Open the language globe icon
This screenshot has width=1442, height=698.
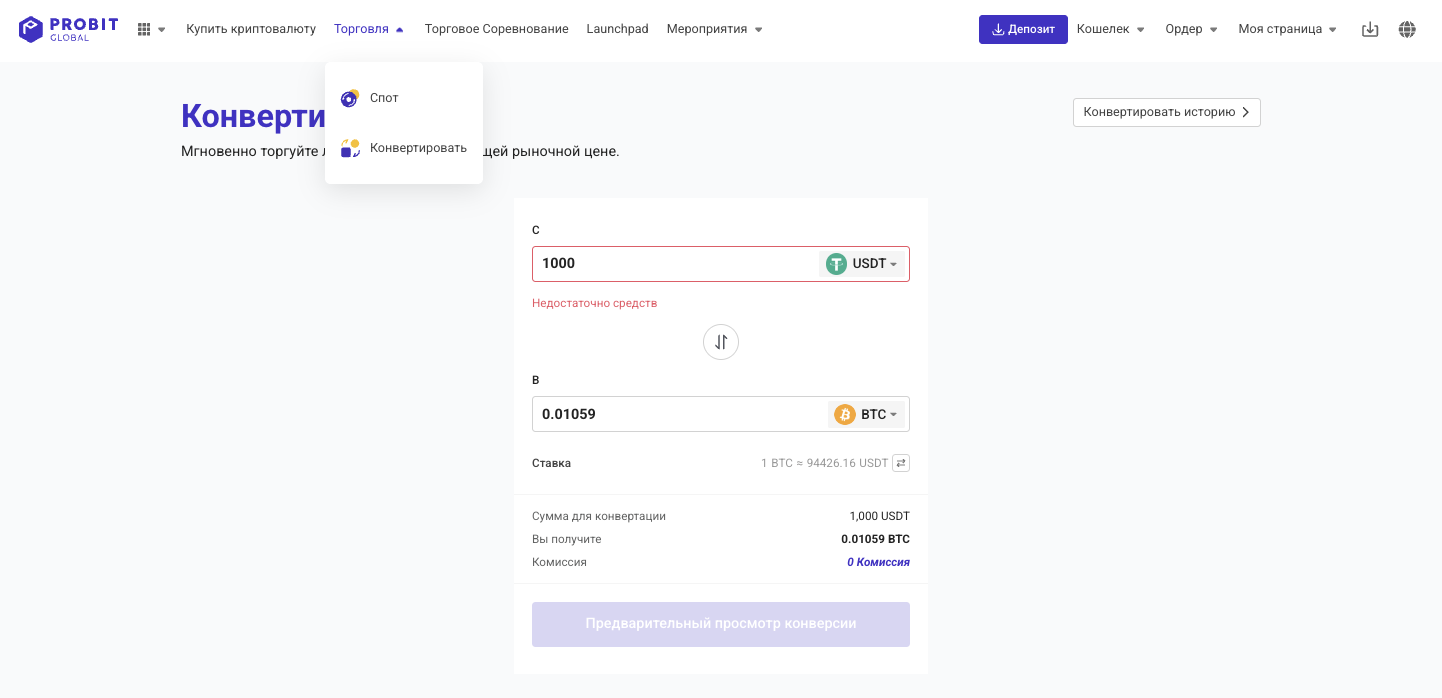(1407, 30)
